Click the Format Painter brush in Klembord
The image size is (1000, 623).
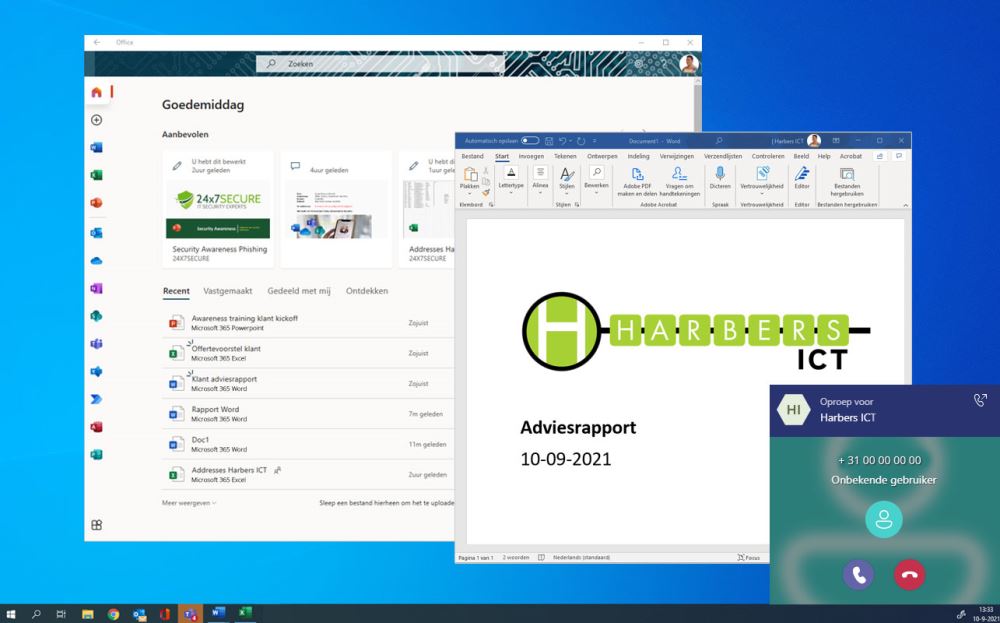[486, 192]
